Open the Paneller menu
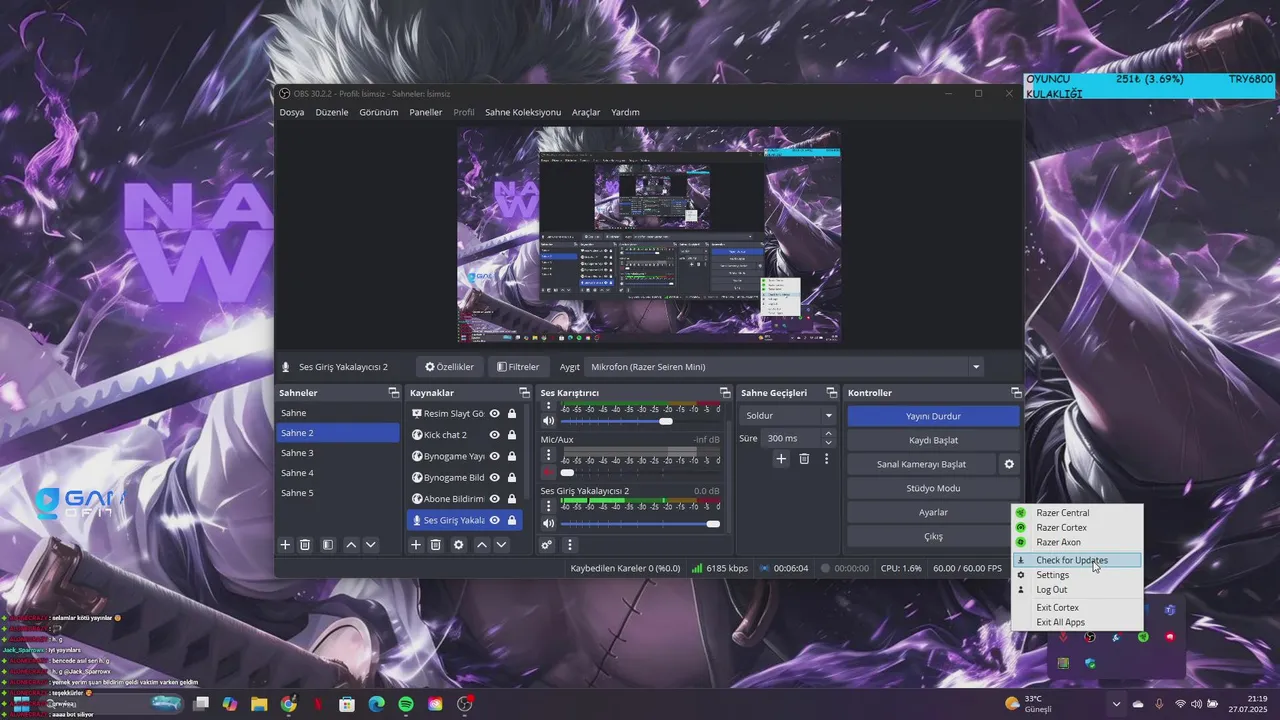Viewport: 1280px width, 720px height. [426, 112]
